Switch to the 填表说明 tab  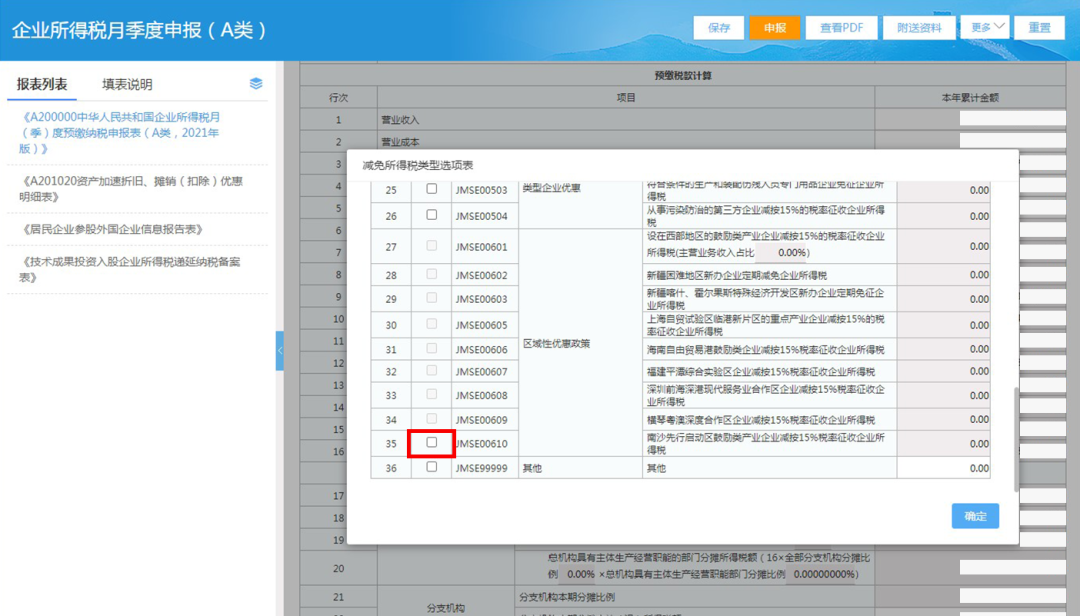point(127,84)
